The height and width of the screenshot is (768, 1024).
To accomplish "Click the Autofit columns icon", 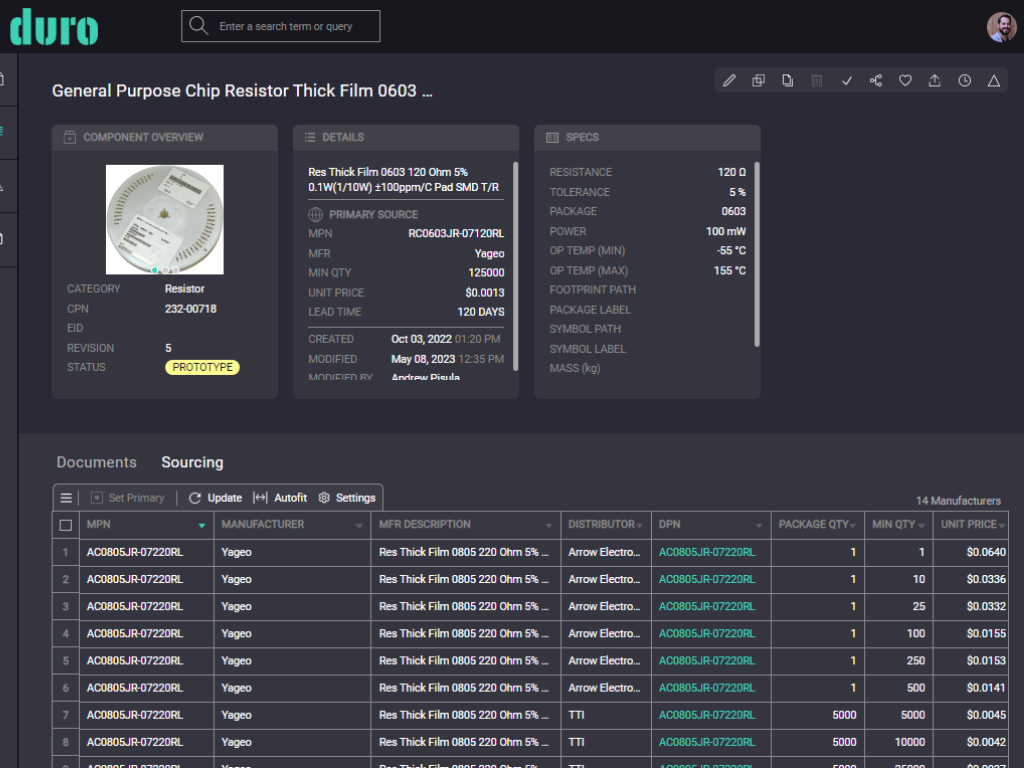I will point(260,498).
